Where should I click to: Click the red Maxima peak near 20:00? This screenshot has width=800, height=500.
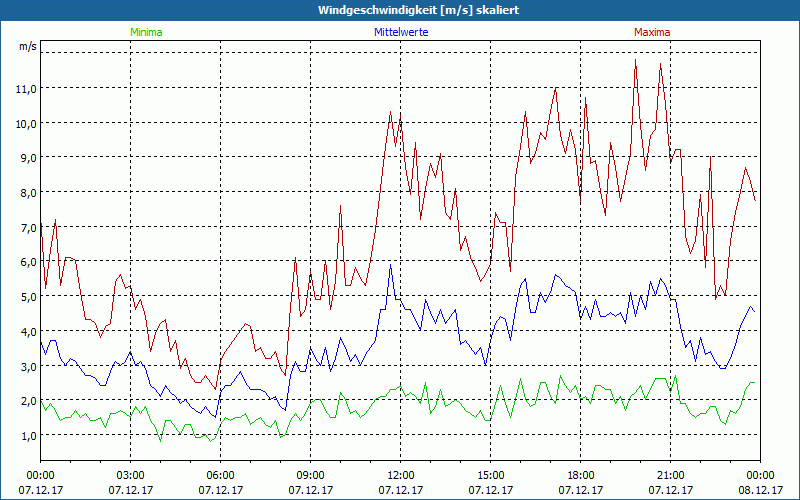coord(635,60)
